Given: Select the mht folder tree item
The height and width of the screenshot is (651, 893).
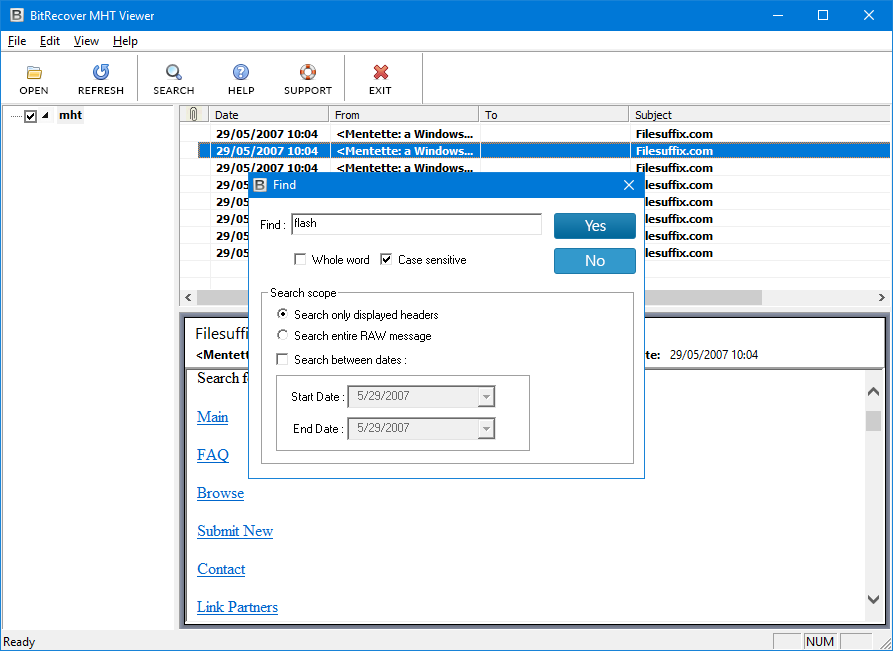Looking at the screenshot, I should click(x=71, y=115).
